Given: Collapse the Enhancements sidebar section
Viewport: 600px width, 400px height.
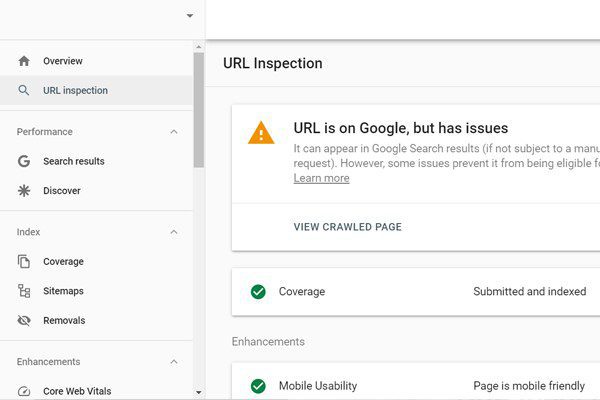Looking at the screenshot, I should click(174, 362).
